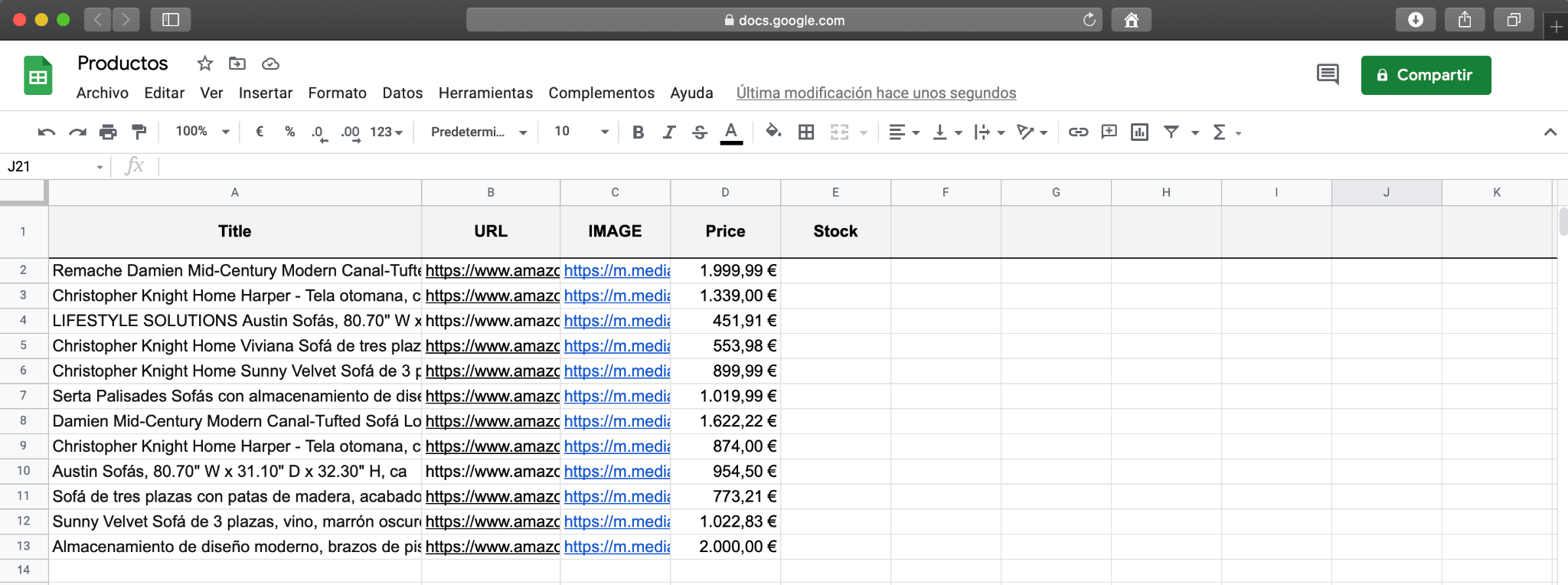Open comment history icon
Screen dimensions: 1568x585
[x=1328, y=74]
